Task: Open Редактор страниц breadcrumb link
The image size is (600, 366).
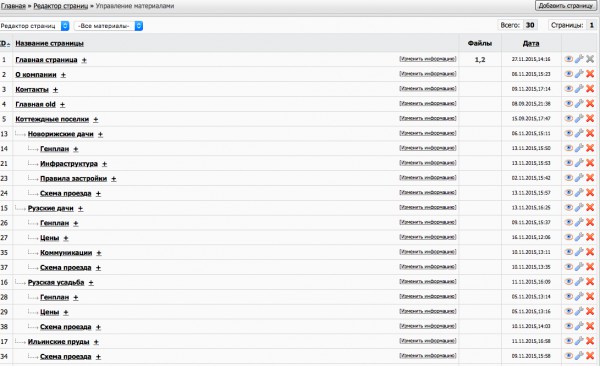Action: coord(60,6)
